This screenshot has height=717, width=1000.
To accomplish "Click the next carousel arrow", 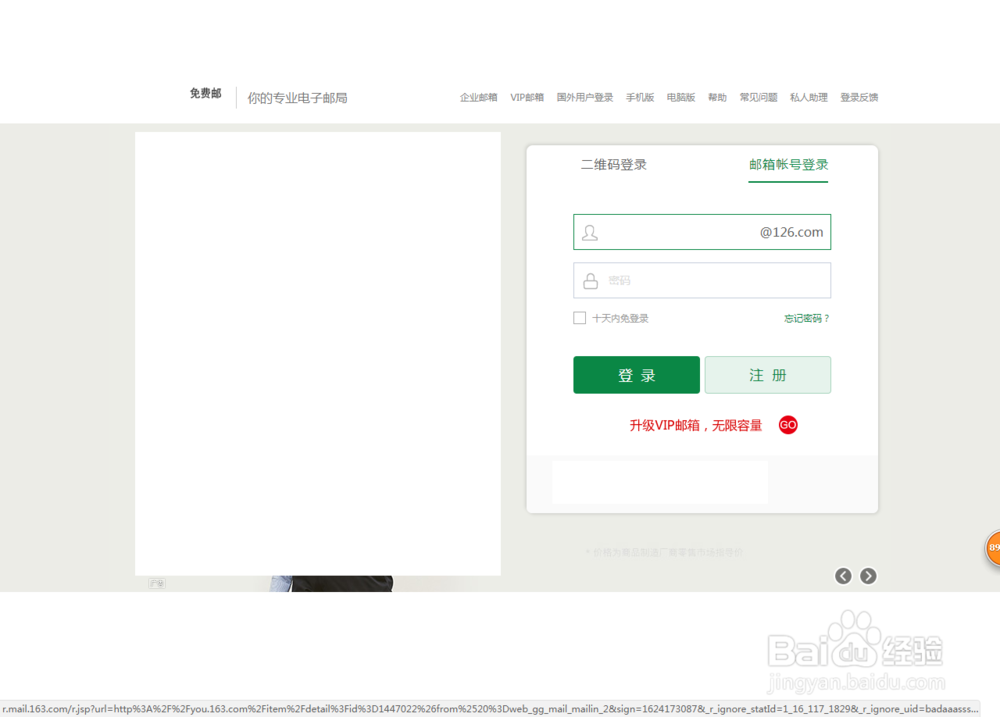I will coord(867,576).
